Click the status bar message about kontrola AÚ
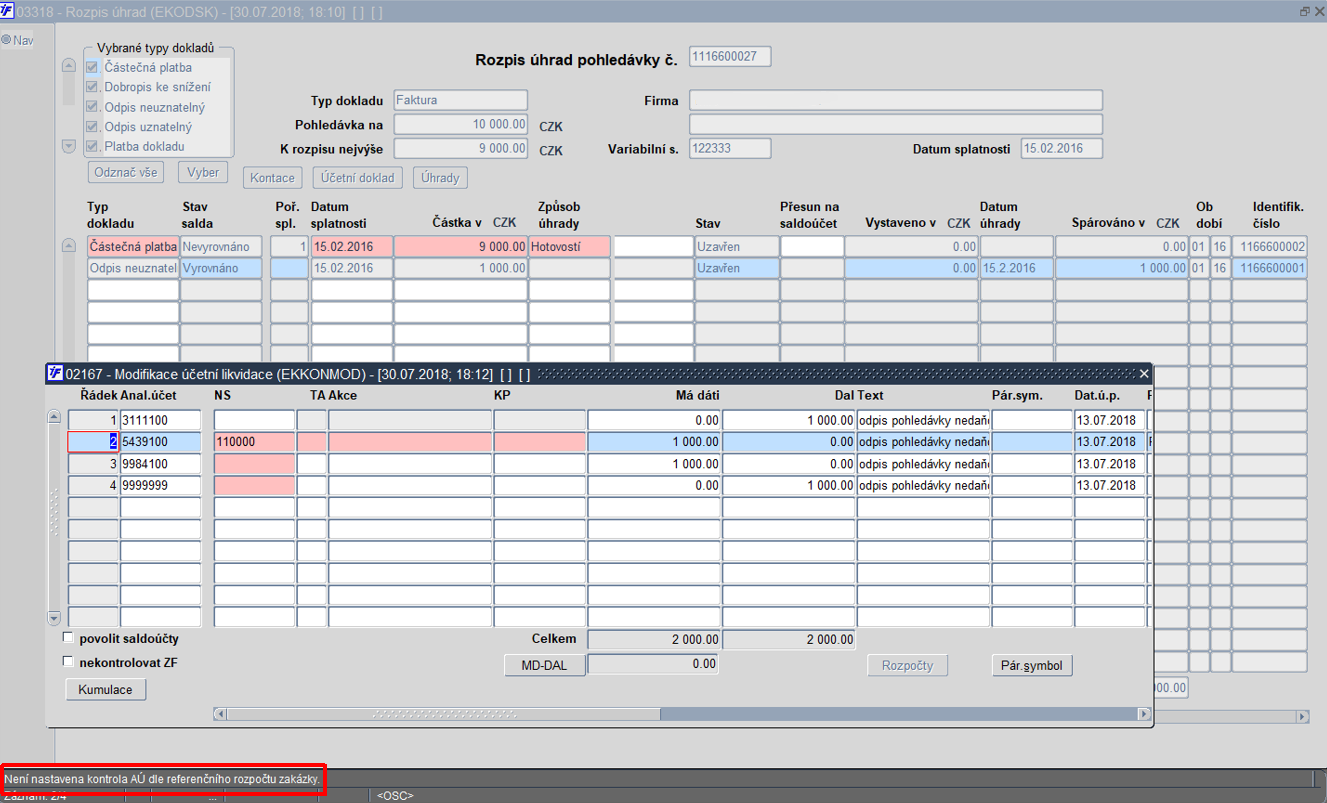Image resolution: width=1327 pixels, height=803 pixels. (162, 778)
